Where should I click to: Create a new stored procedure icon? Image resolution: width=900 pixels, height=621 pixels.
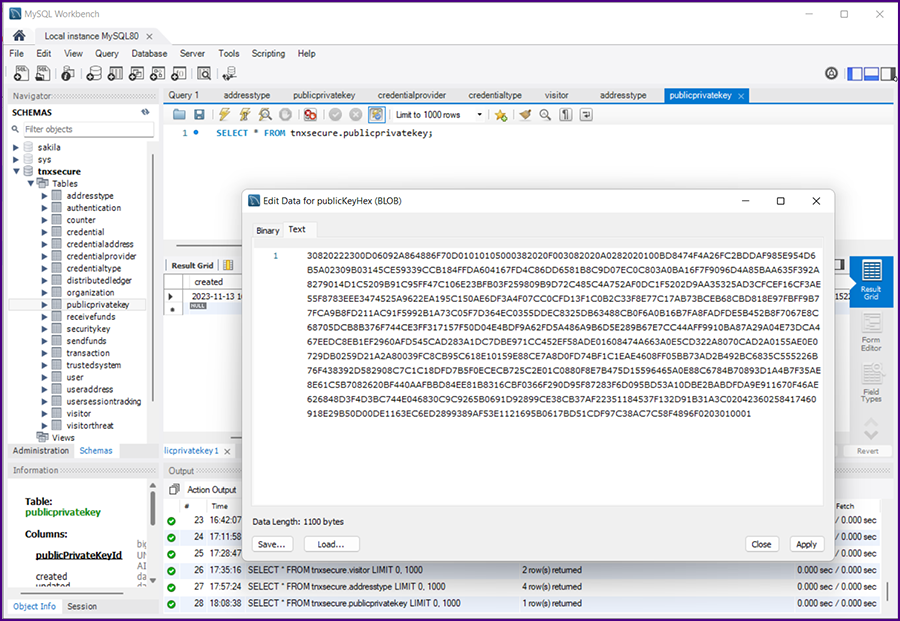click(x=157, y=73)
